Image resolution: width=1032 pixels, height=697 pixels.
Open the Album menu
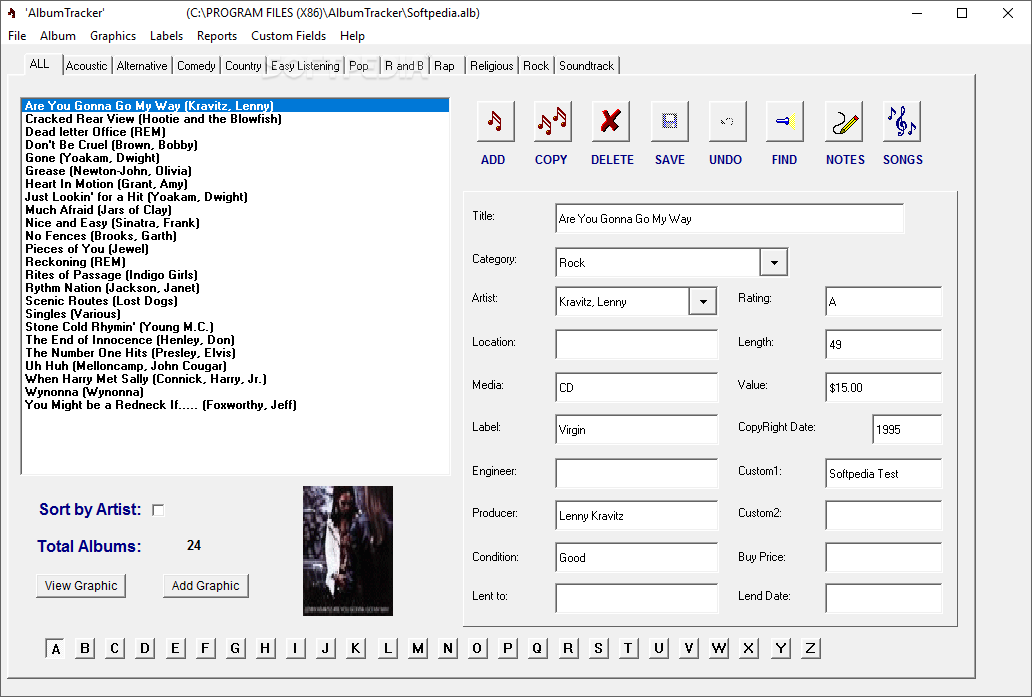pyautogui.click(x=58, y=36)
